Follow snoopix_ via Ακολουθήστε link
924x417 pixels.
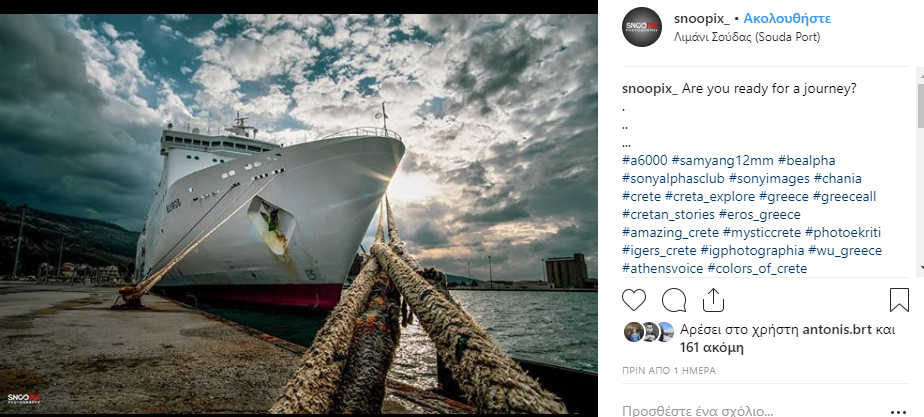click(x=787, y=18)
